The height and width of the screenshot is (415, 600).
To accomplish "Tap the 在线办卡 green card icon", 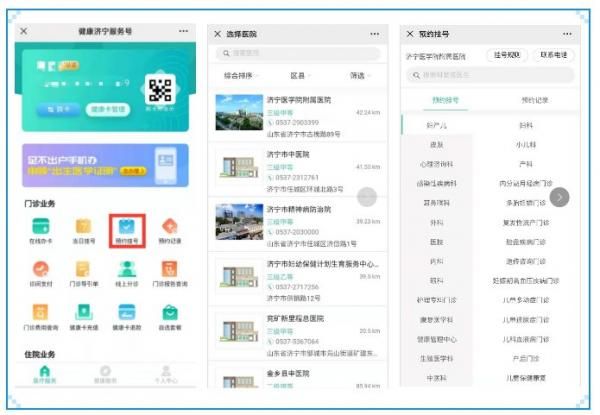I will pyautogui.click(x=41, y=226).
